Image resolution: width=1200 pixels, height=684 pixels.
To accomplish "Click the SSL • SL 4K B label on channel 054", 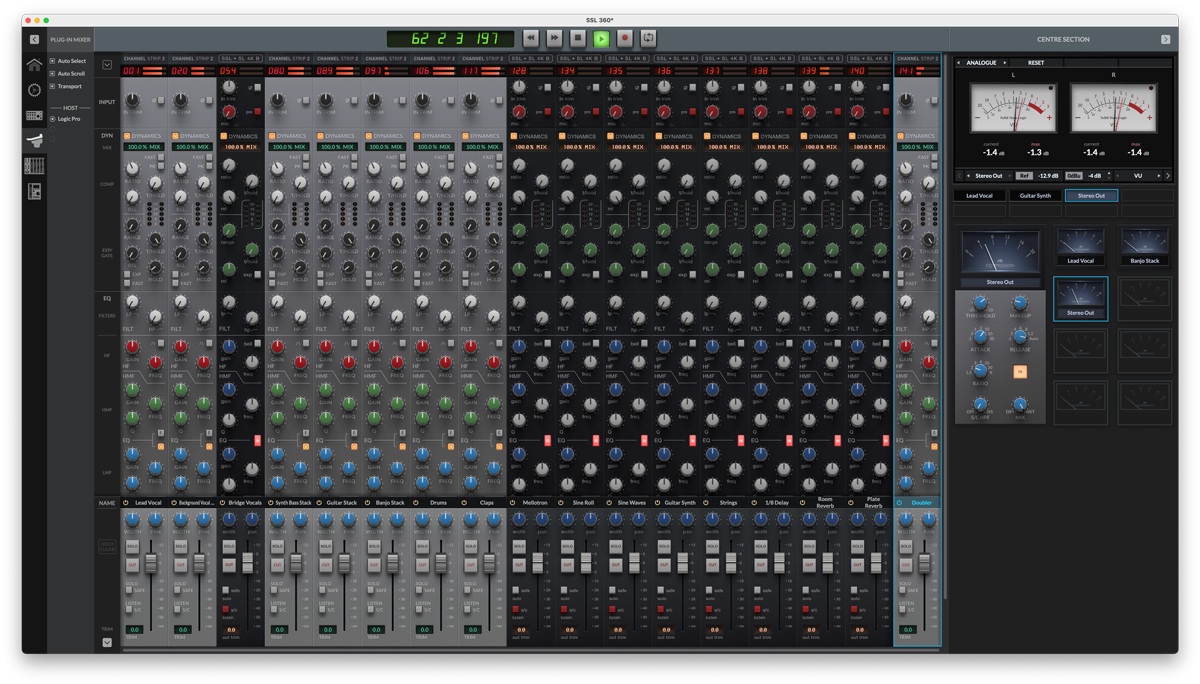I will pyautogui.click(x=241, y=59).
